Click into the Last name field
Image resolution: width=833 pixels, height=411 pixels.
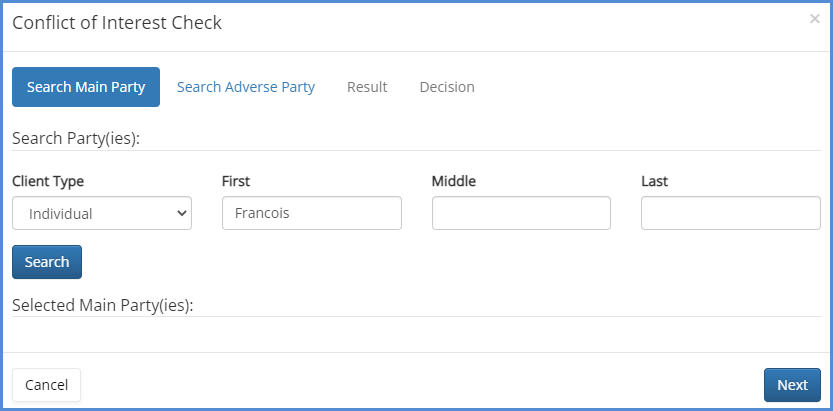coord(730,213)
